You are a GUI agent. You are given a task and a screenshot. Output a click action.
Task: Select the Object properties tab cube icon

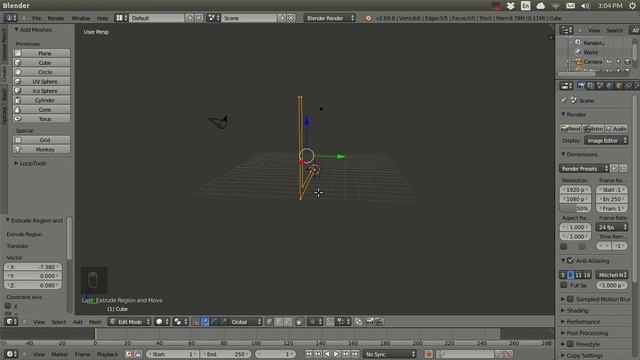coord(619,85)
